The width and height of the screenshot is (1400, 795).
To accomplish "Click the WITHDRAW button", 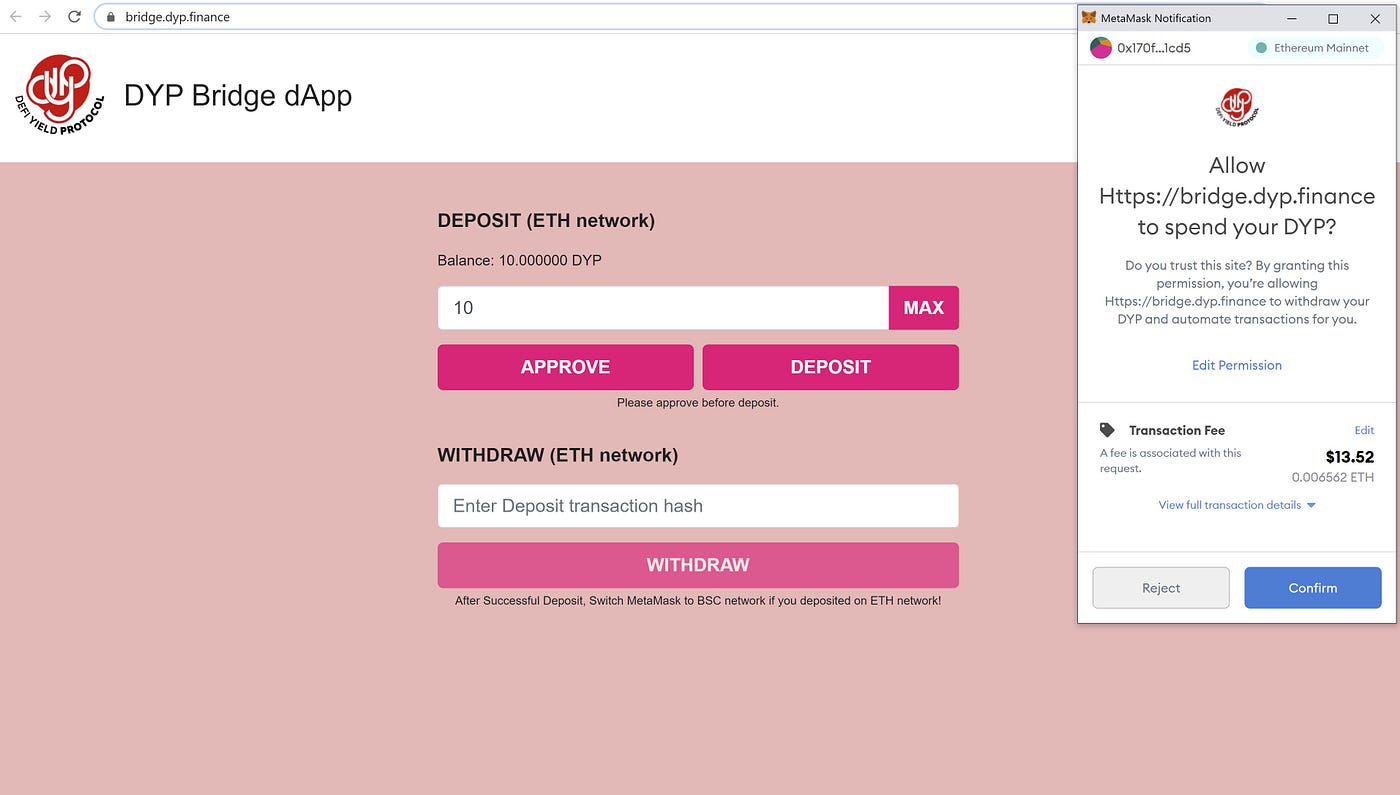I will click(698, 565).
